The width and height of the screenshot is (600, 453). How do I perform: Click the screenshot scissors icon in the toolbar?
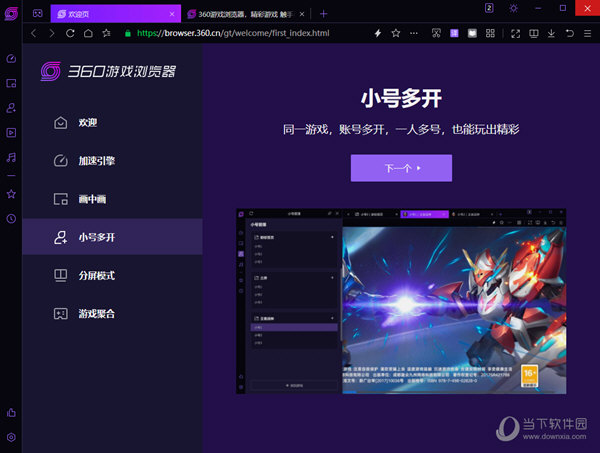pos(436,33)
